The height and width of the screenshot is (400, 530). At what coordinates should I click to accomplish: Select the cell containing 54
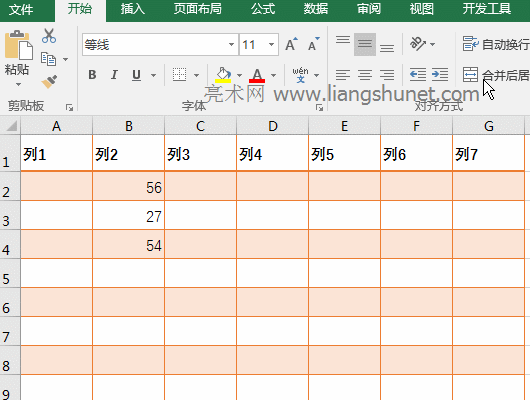128,244
